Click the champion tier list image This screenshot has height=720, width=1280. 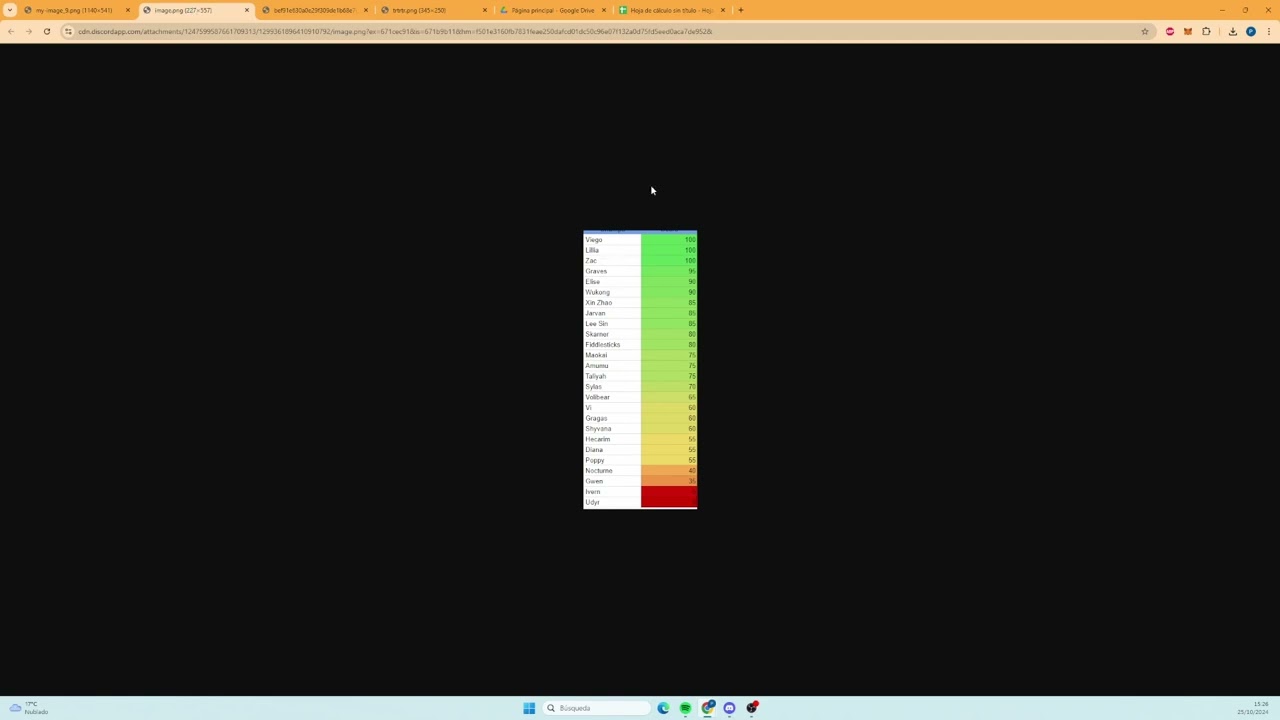(640, 370)
